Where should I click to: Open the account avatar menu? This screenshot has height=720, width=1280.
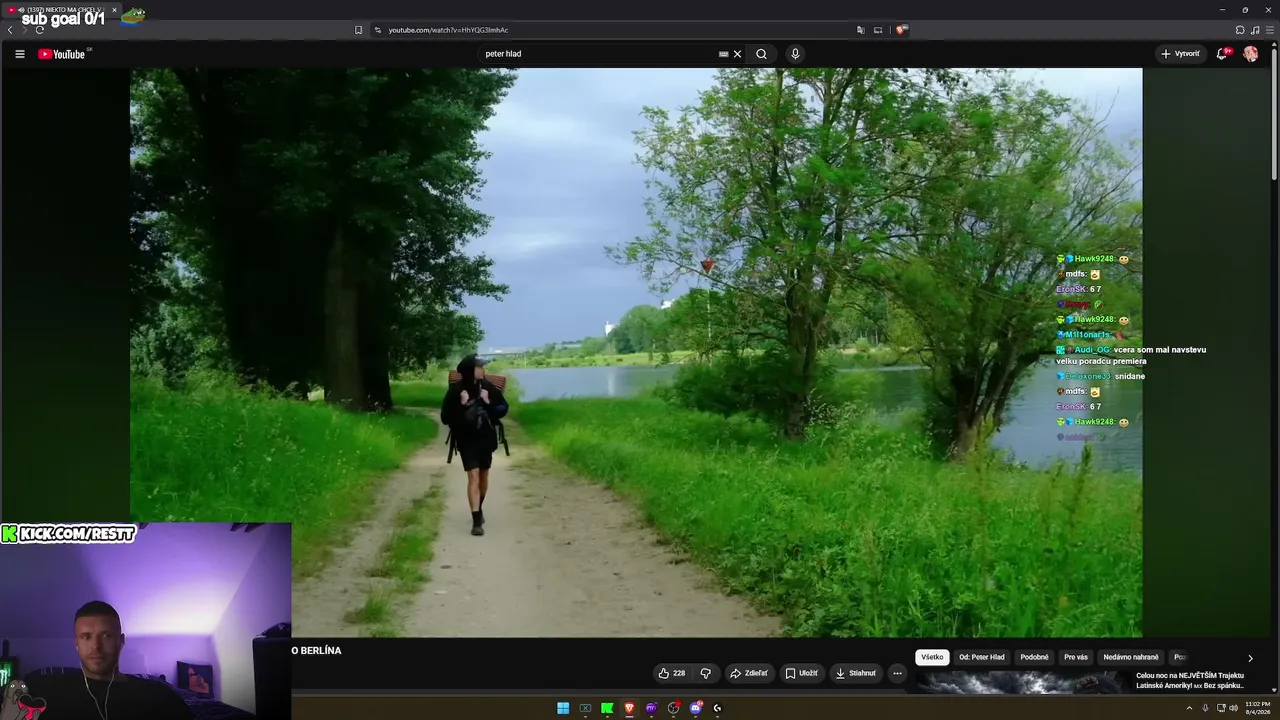click(1251, 54)
